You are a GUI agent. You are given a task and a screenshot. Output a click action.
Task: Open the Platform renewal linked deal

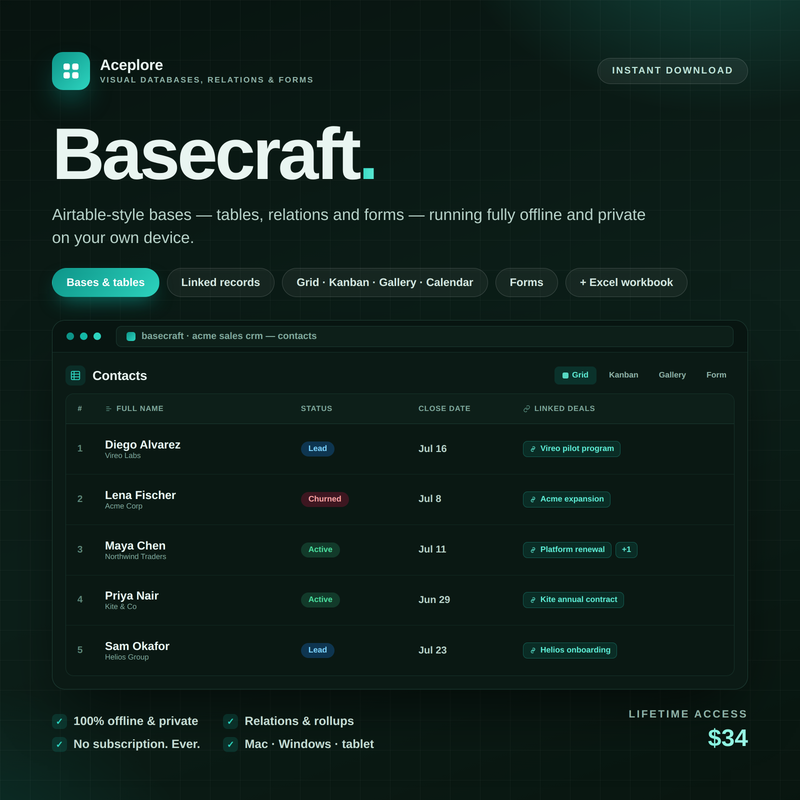567,550
